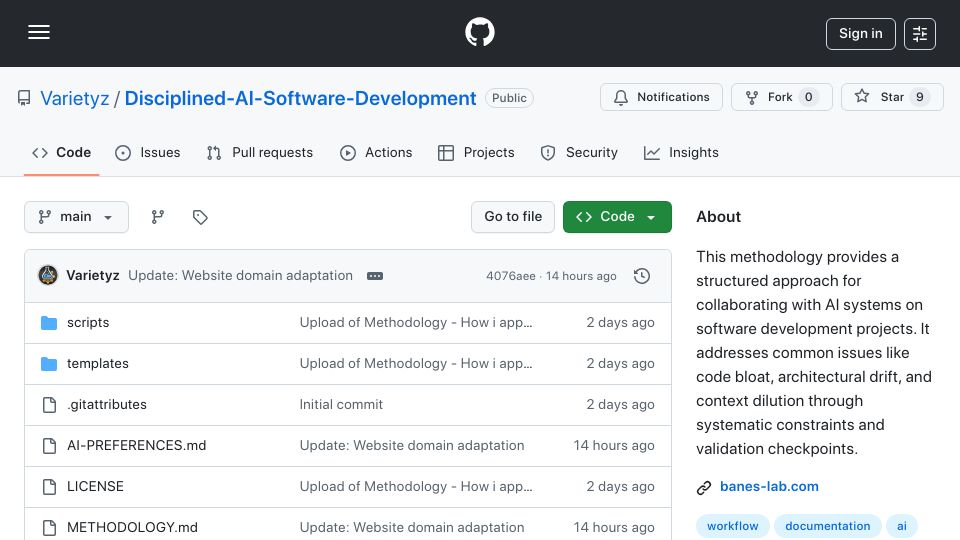This screenshot has height=540, width=960.
Task: Click the fork count 0
Action: point(808,97)
